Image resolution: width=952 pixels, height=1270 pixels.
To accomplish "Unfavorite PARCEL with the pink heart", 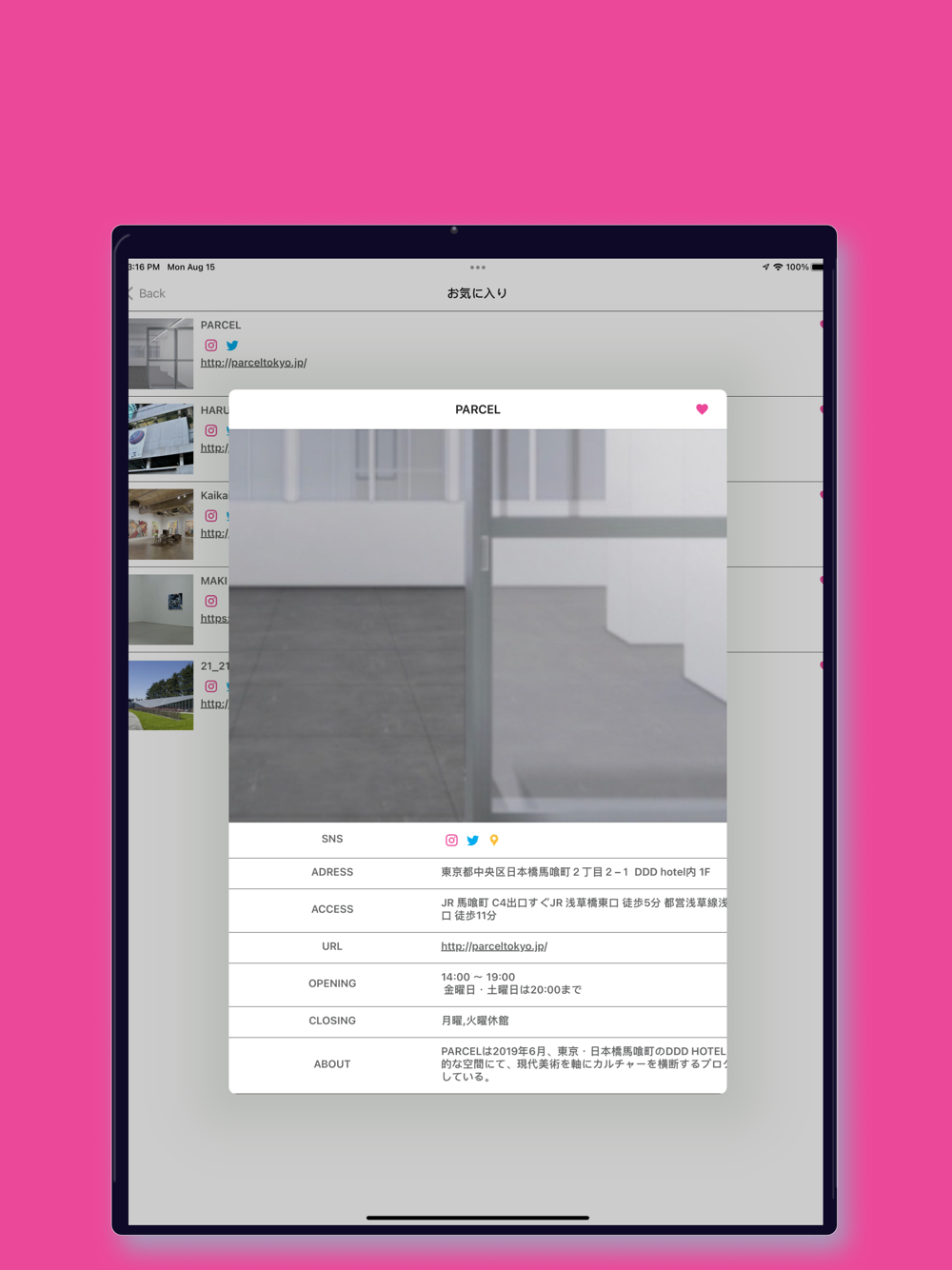I will tap(702, 409).
